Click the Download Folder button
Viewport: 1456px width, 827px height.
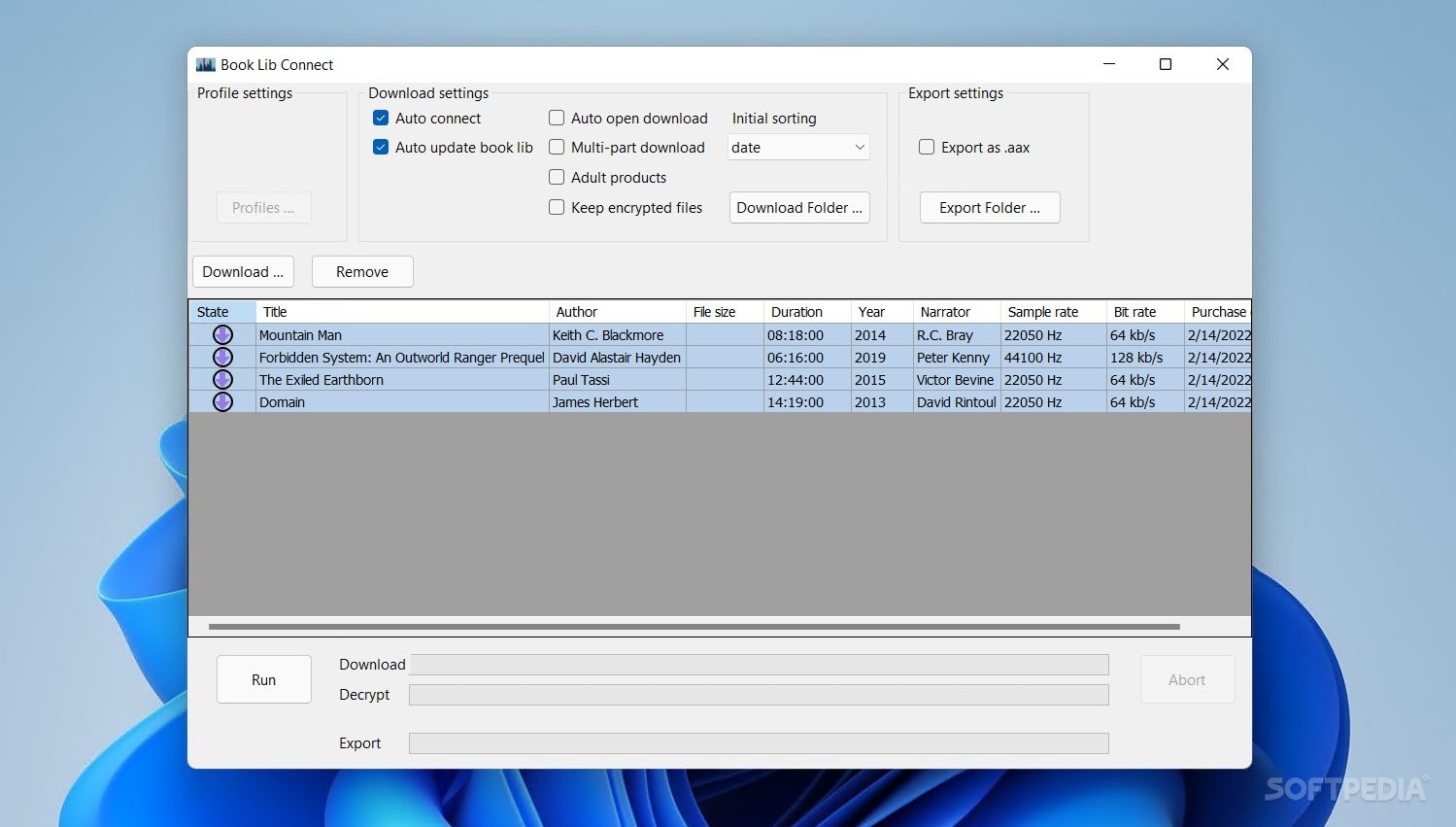tap(799, 208)
